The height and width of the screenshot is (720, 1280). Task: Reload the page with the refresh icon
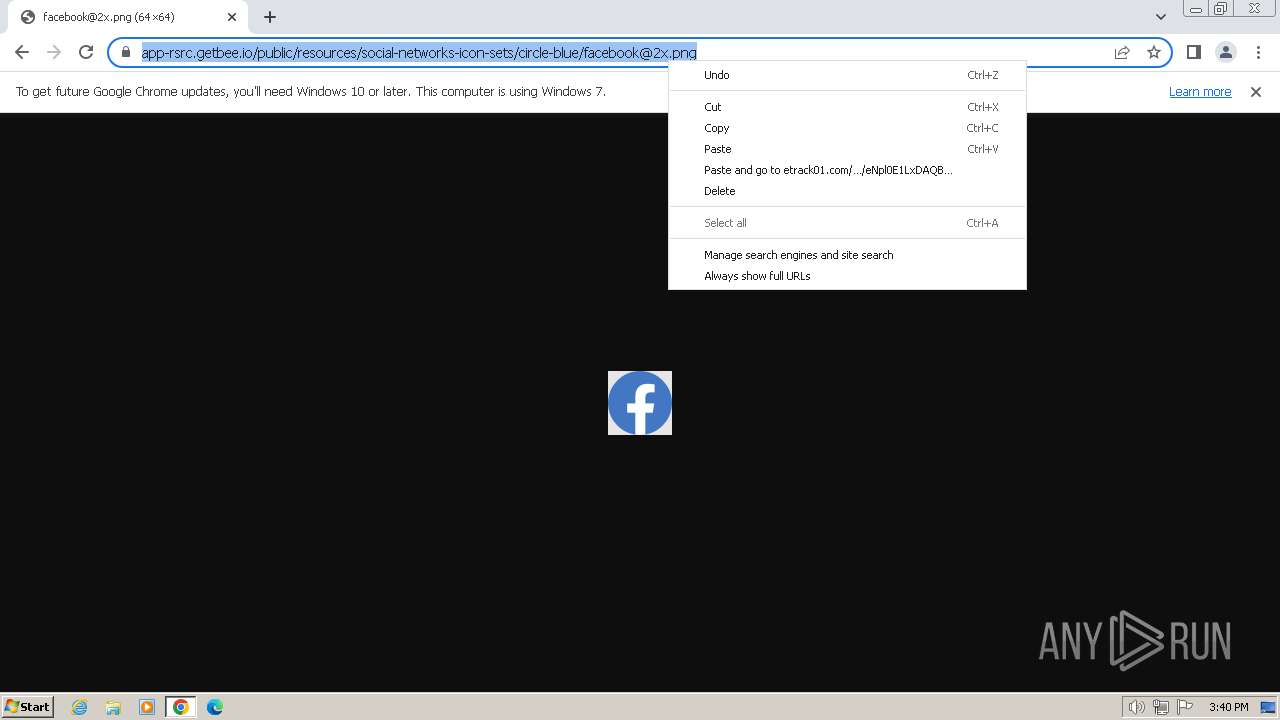(86, 52)
